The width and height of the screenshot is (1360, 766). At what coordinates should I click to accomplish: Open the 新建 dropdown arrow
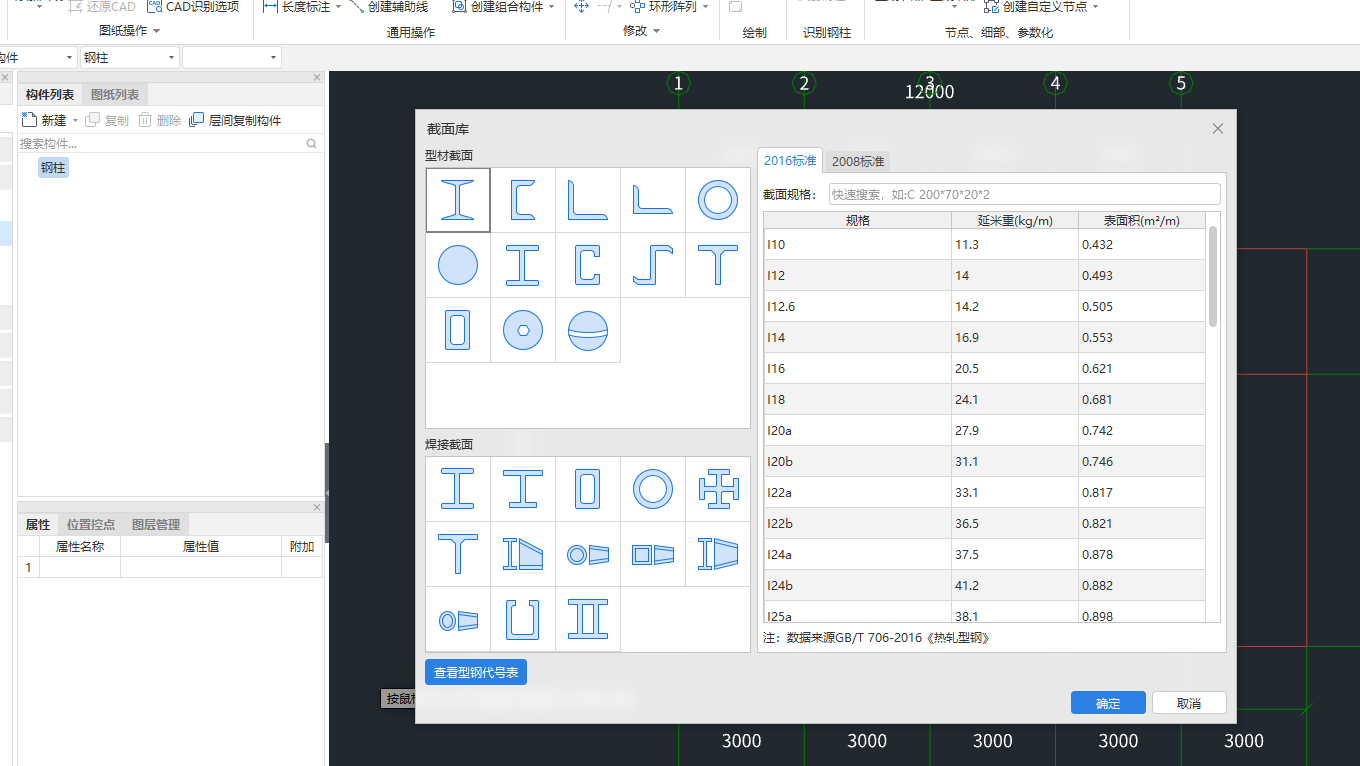click(x=76, y=120)
